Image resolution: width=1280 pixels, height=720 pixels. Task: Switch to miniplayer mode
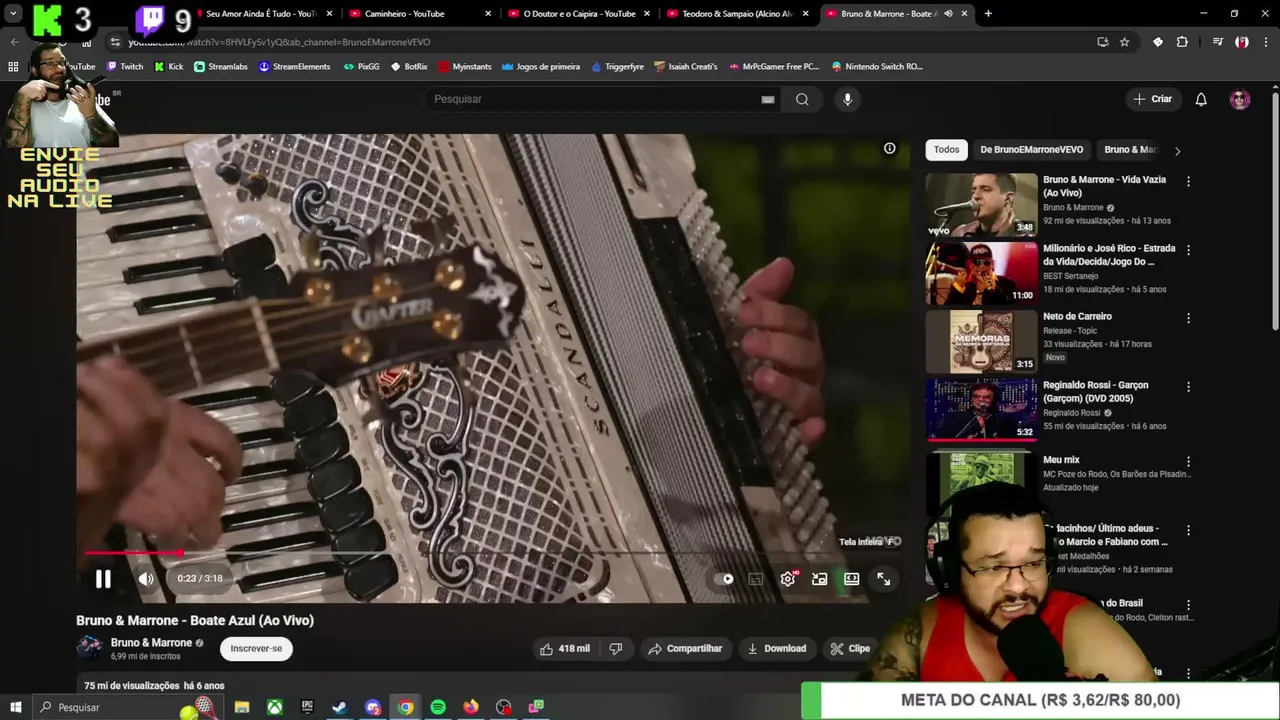coord(820,579)
